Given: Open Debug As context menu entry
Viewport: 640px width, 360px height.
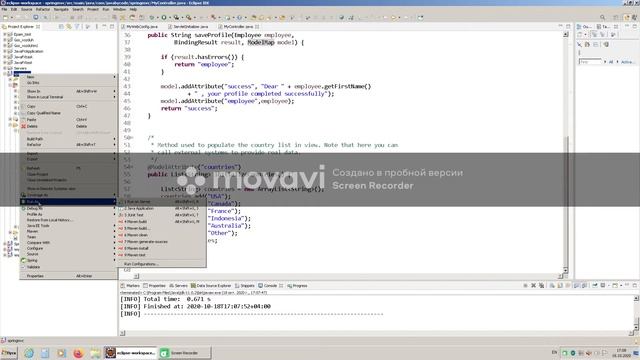Looking at the screenshot, I should pos(68,208).
